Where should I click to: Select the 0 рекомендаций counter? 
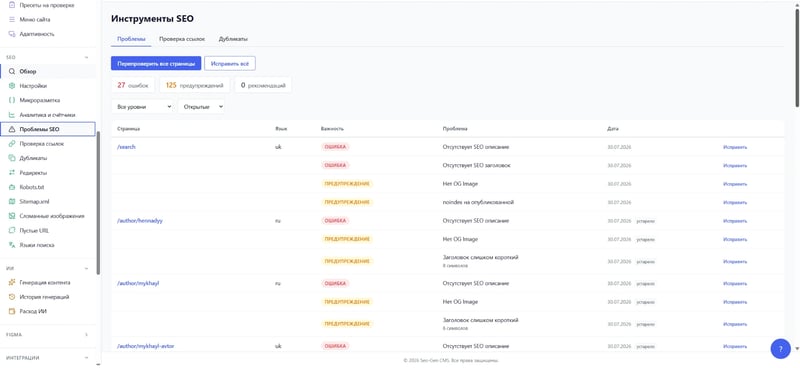[x=263, y=85]
